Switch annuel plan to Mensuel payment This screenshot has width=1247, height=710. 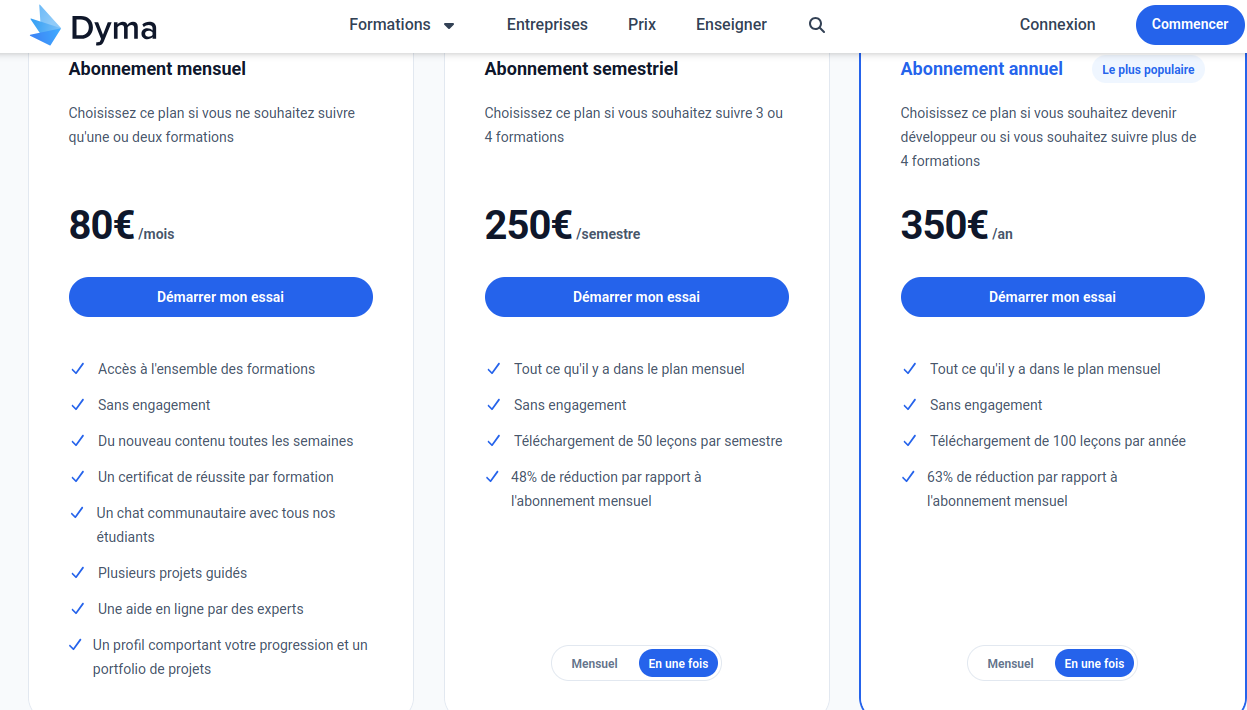[x=1010, y=663]
